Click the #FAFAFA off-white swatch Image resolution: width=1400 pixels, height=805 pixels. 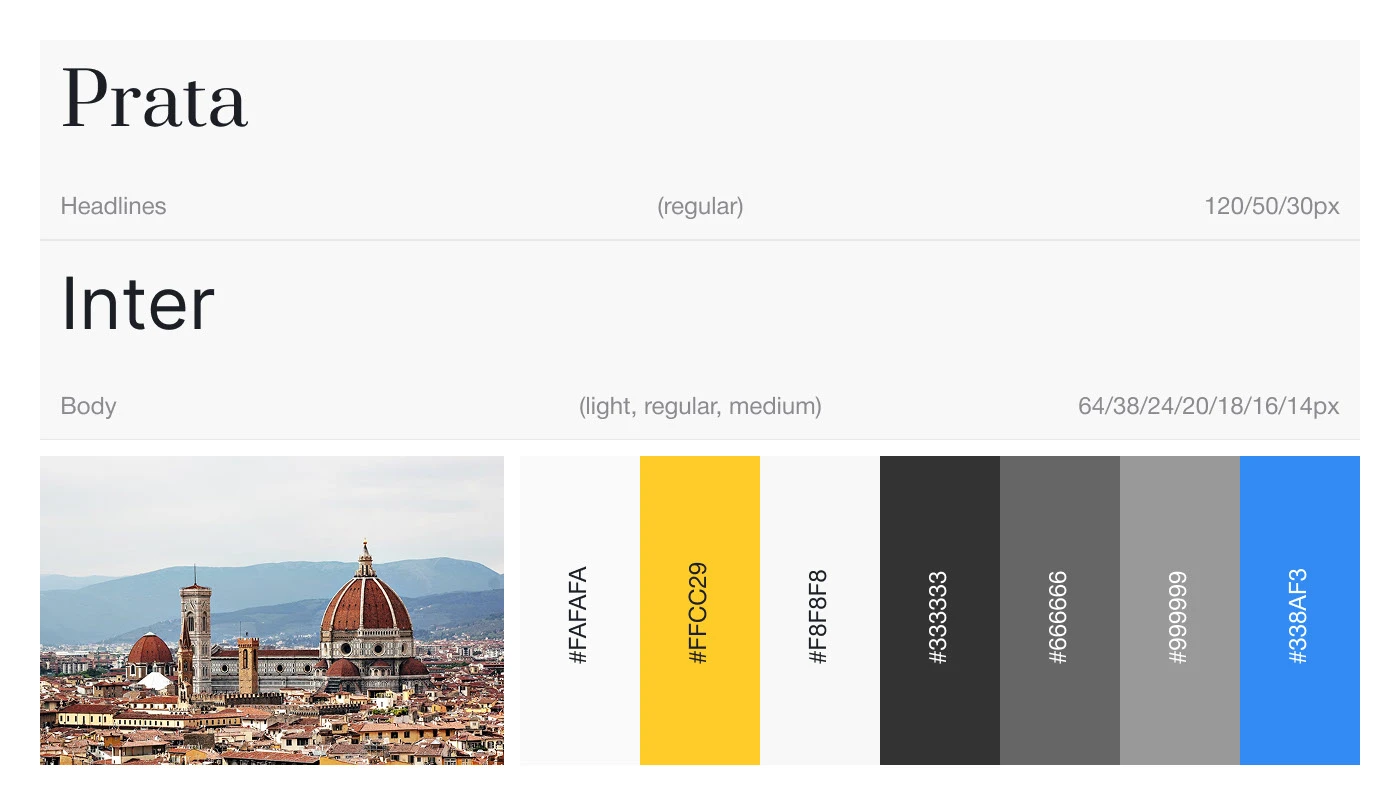pyautogui.click(x=580, y=610)
